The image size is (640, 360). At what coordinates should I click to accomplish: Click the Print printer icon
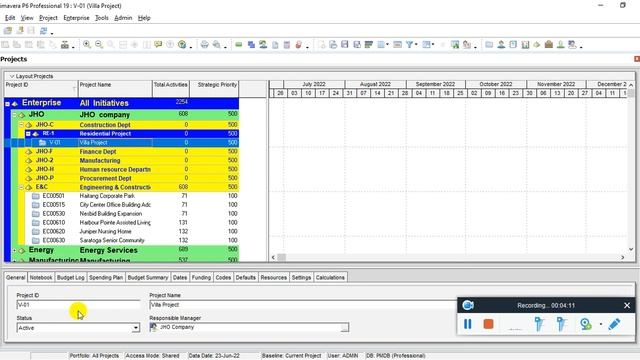point(204,44)
